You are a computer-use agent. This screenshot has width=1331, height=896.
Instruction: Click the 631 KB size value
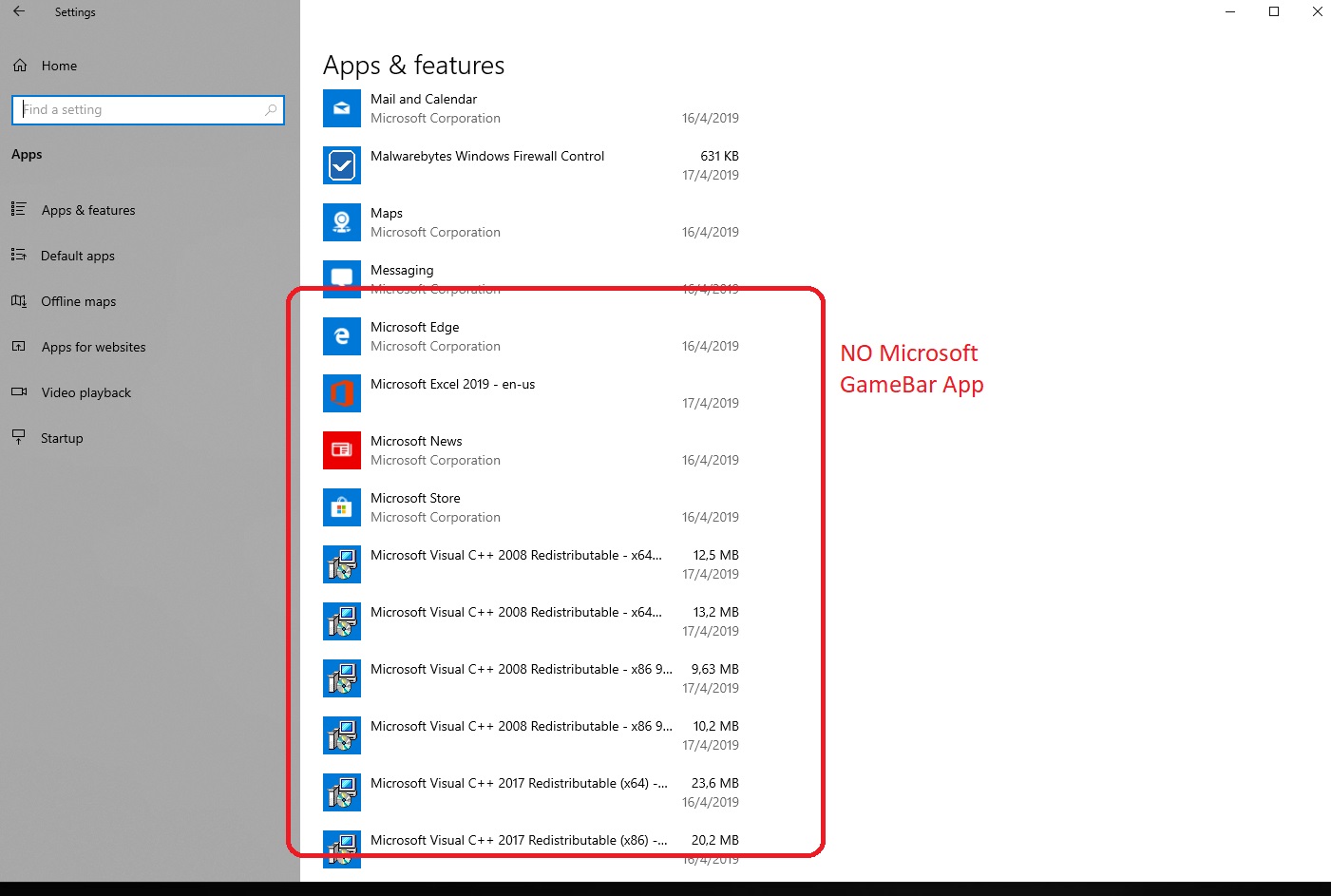719,156
